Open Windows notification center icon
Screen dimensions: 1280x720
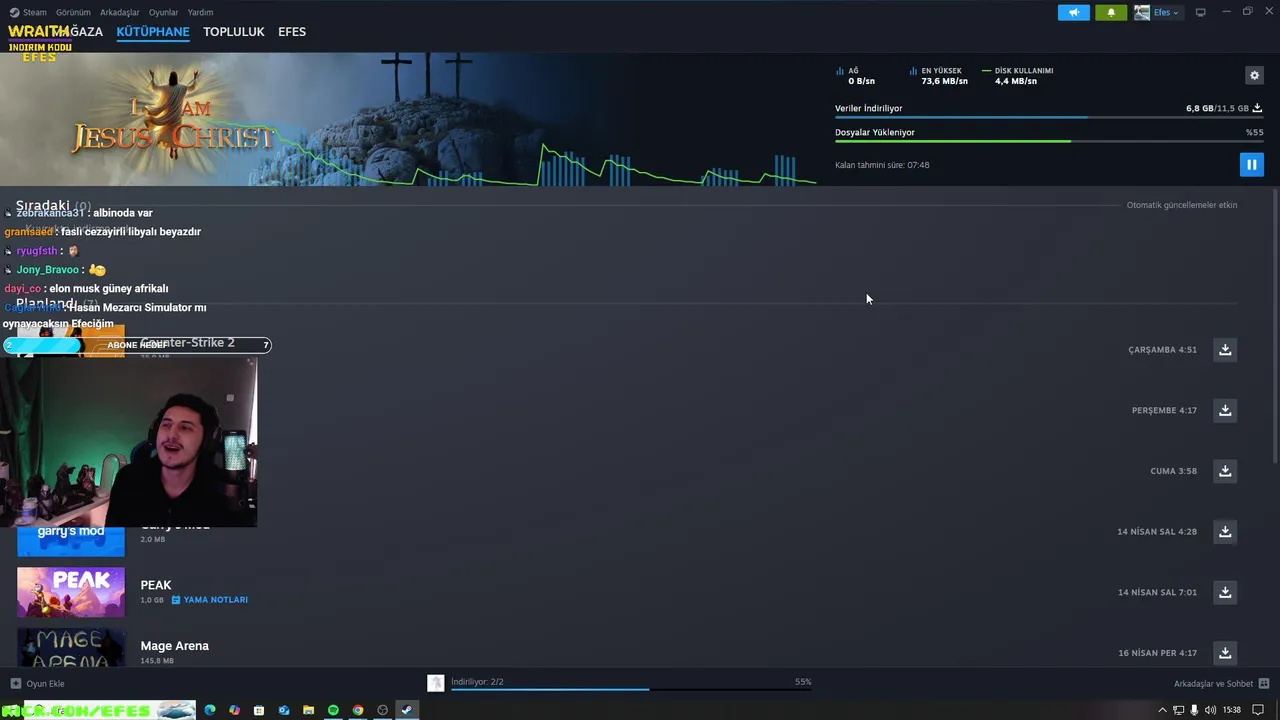tap(1258, 710)
